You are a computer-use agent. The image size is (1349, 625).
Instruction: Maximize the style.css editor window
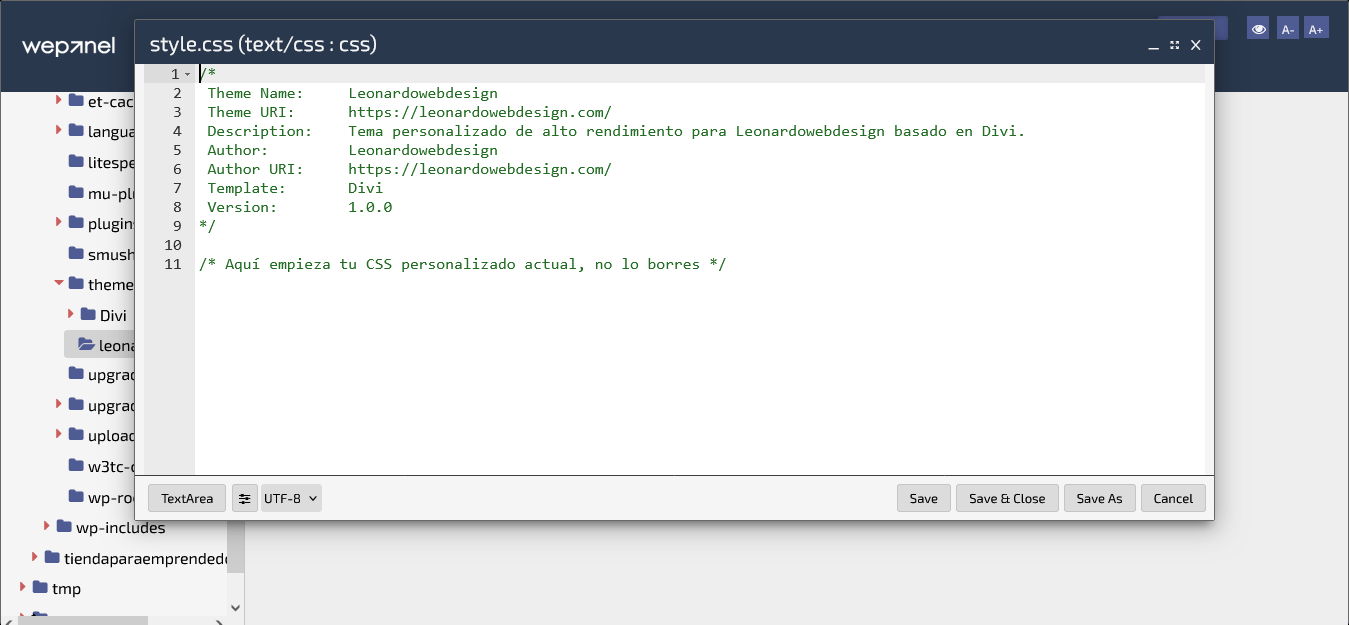pyautogui.click(x=1174, y=45)
